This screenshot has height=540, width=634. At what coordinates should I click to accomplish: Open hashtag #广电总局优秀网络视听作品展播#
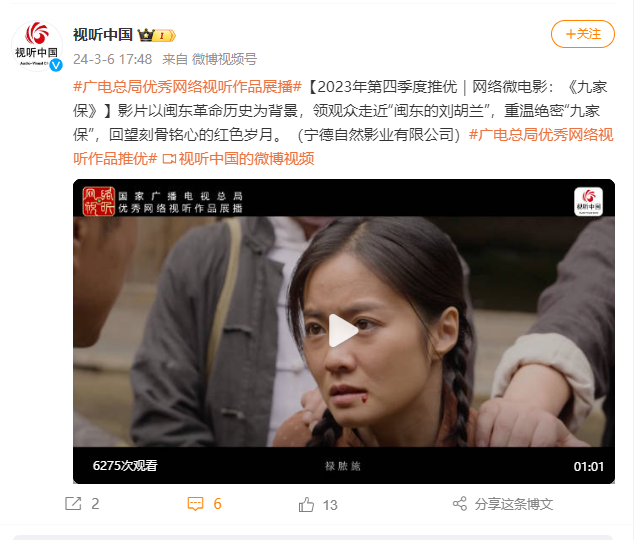click(x=188, y=87)
